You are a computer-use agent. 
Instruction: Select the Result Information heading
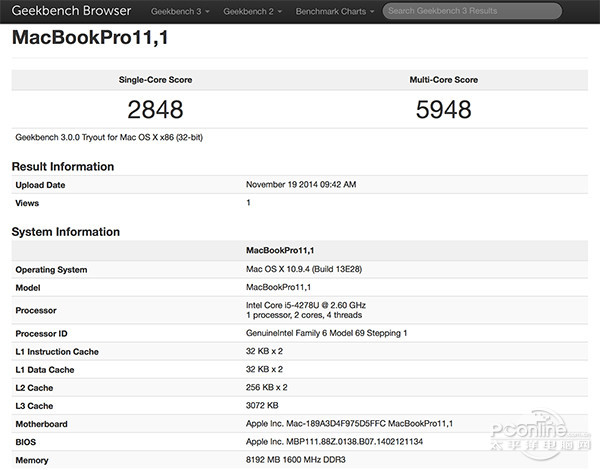[63, 166]
